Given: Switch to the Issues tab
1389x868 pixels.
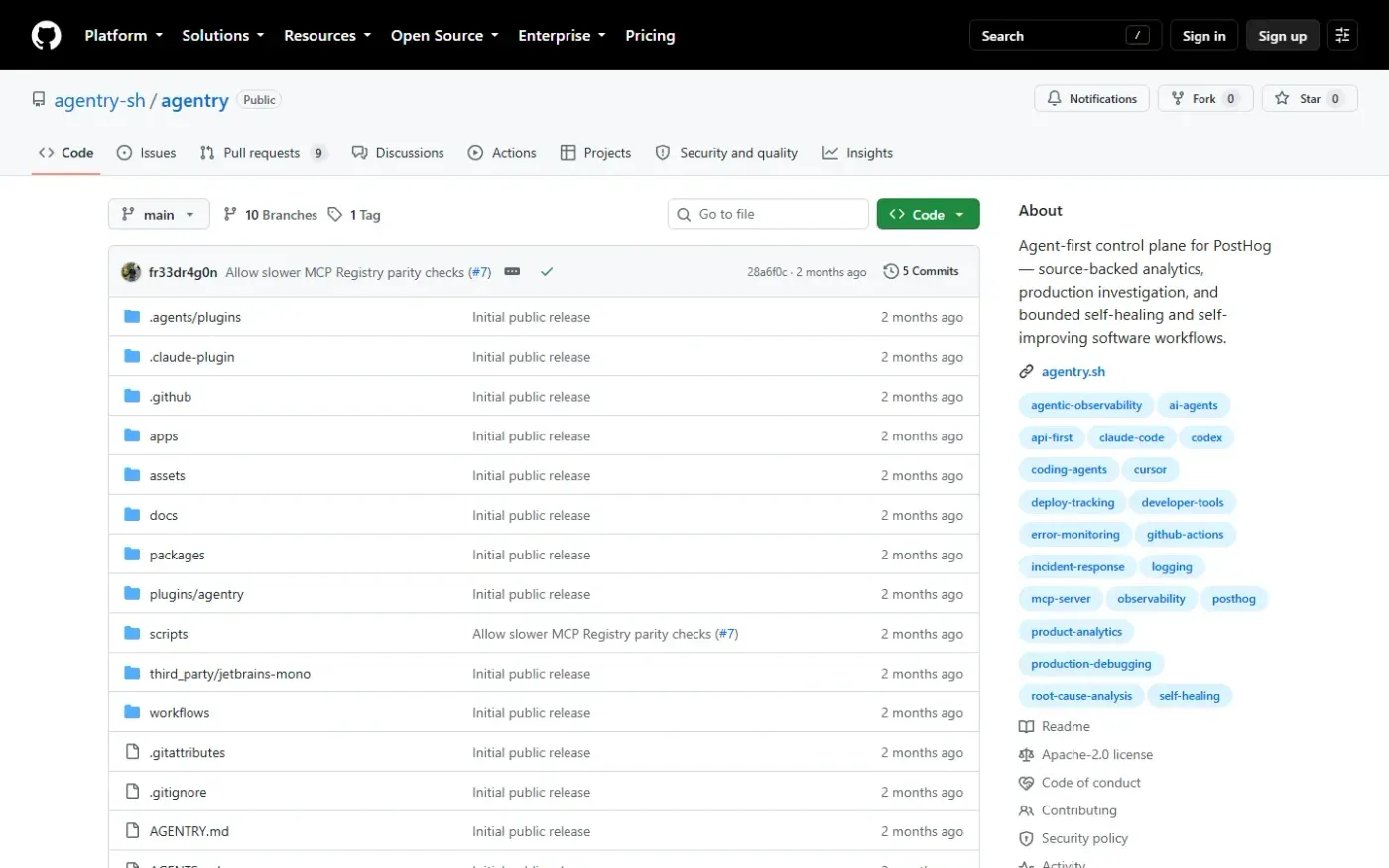Looking at the screenshot, I should point(146,153).
